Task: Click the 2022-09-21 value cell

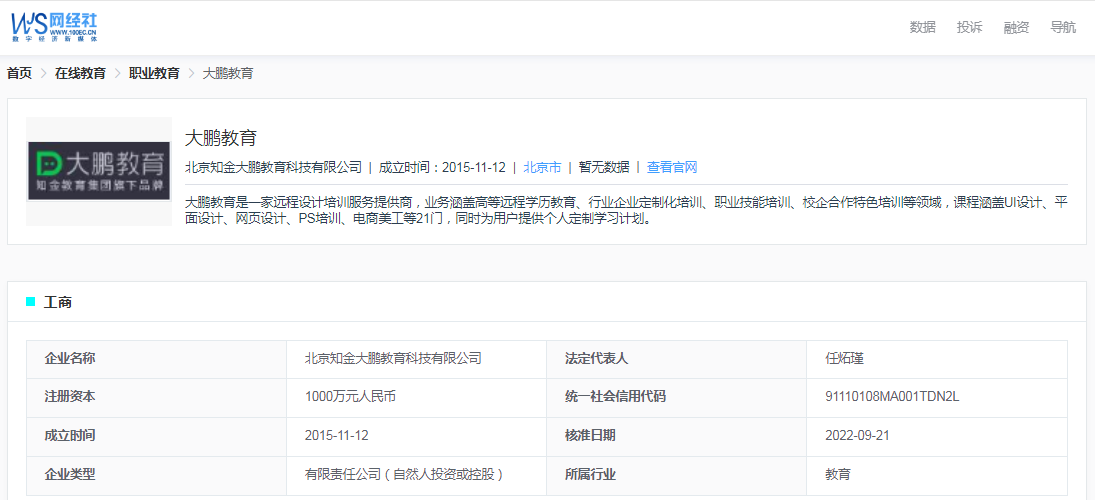Action: click(936, 436)
